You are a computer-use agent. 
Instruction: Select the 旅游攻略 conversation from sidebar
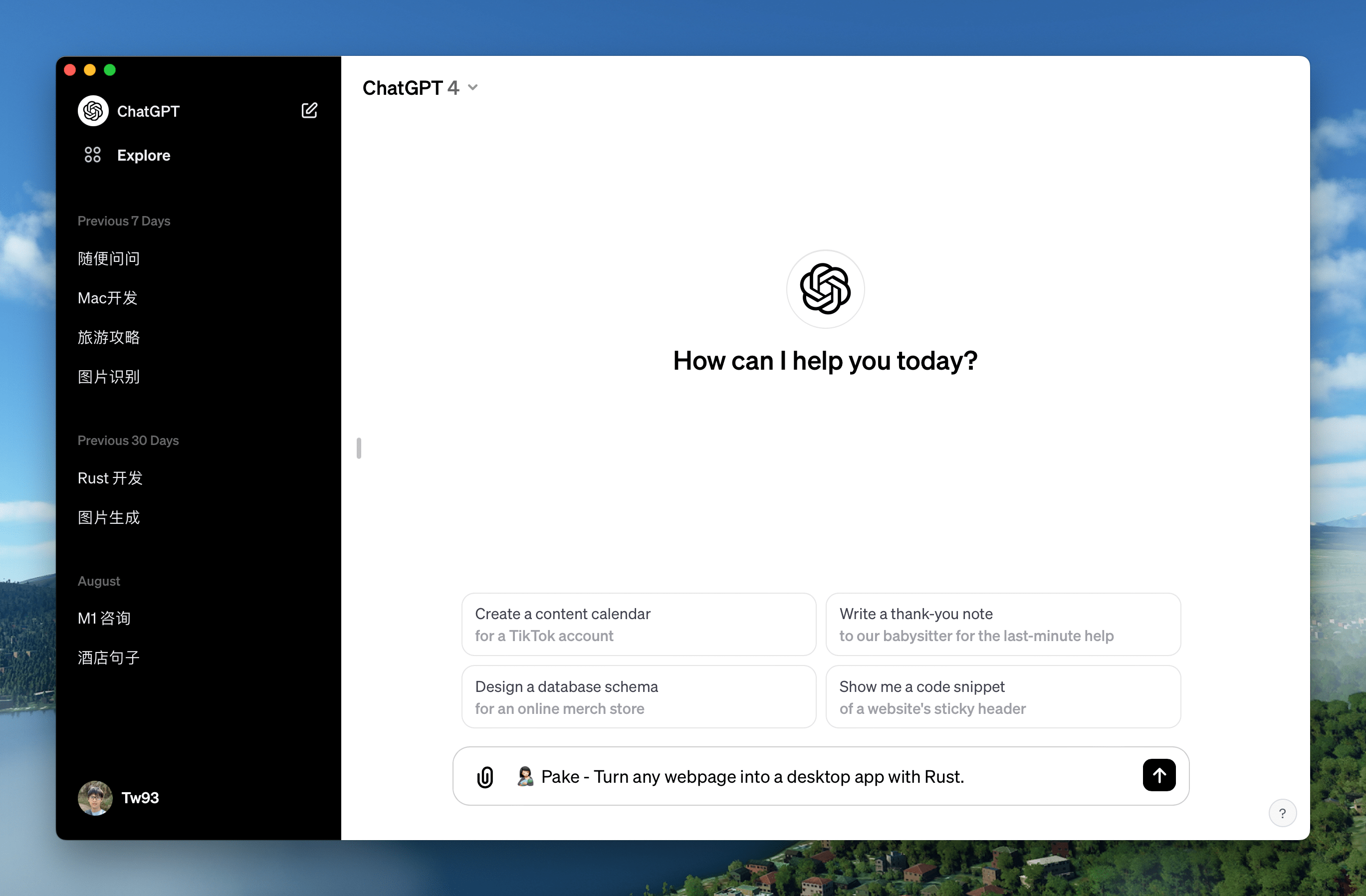pyautogui.click(x=108, y=337)
